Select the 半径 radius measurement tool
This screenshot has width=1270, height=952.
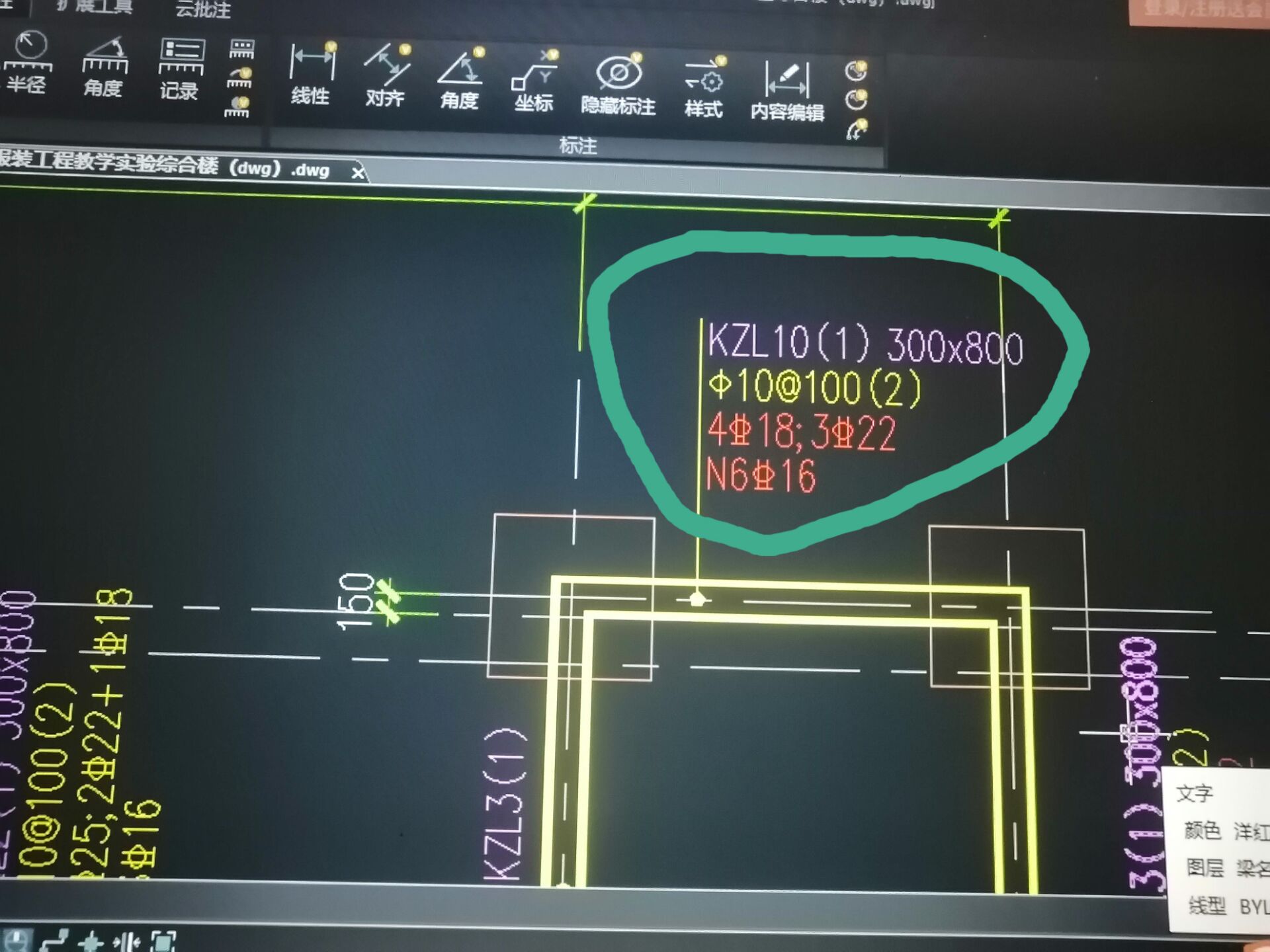(x=28, y=63)
